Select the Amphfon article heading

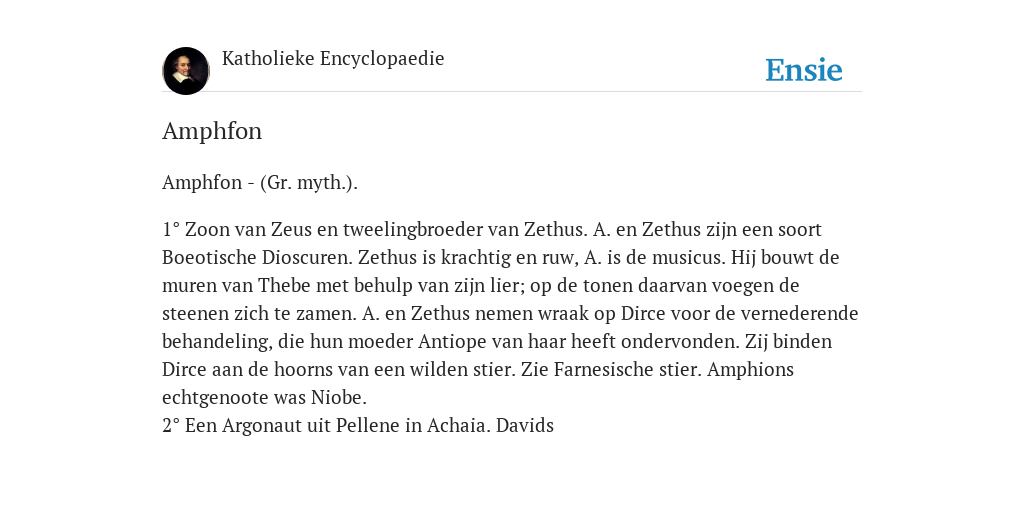pyautogui.click(x=212, y=131)
